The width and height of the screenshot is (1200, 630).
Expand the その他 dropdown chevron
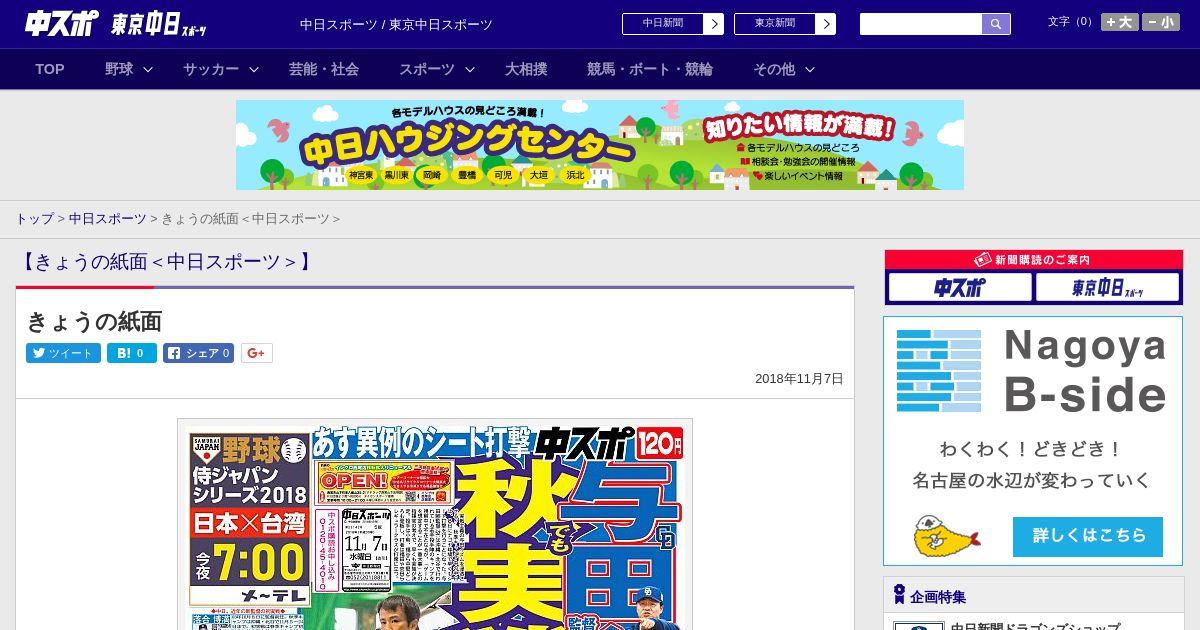point(810,69)
